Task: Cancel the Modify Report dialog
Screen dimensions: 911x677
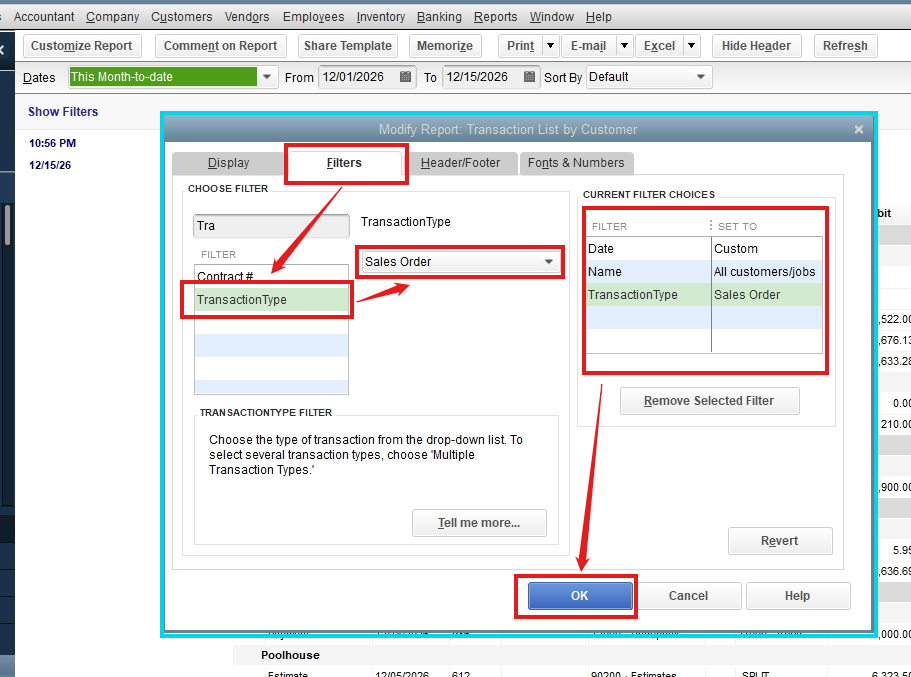Action: [688, 596]
